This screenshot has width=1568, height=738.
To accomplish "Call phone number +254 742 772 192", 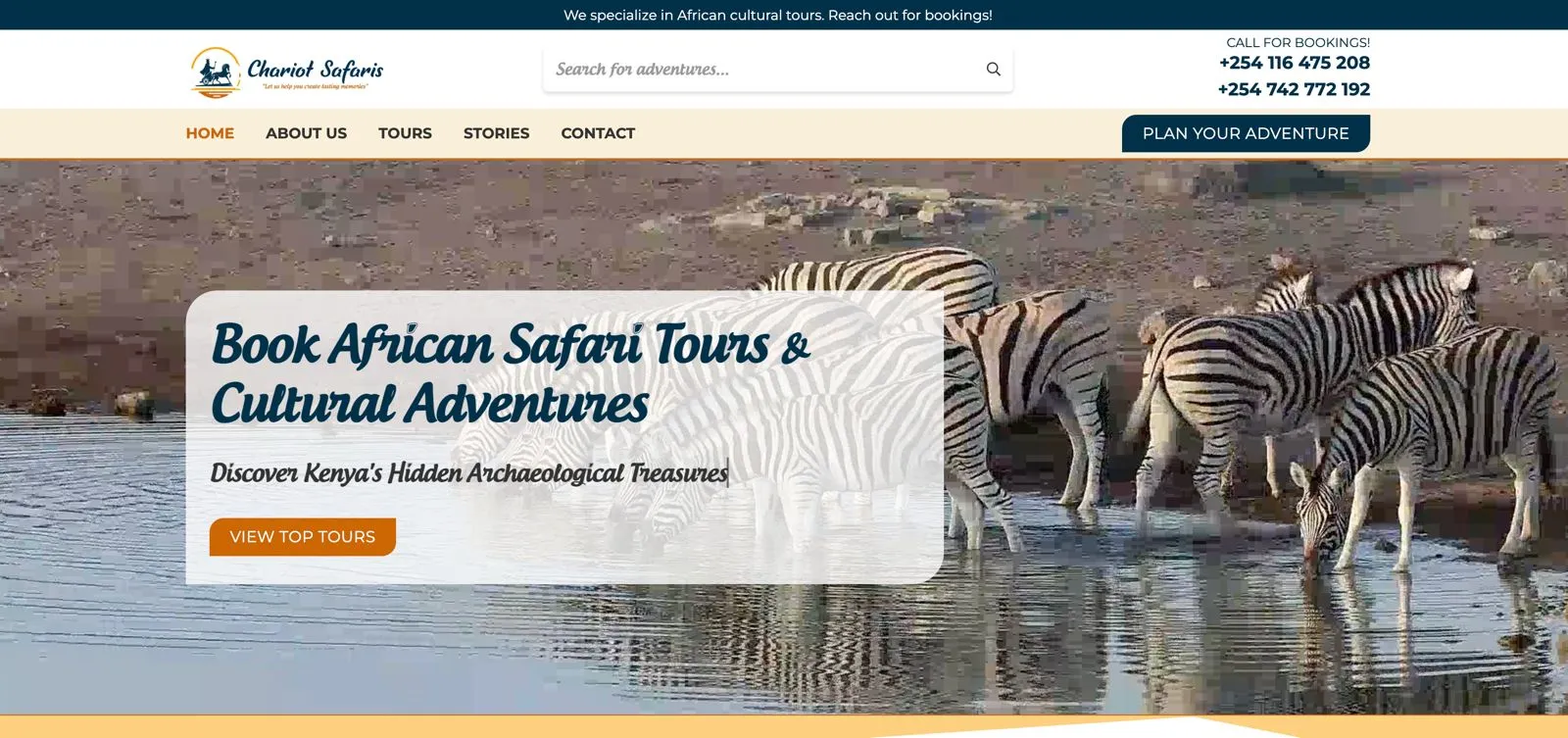I will 1294,89.
